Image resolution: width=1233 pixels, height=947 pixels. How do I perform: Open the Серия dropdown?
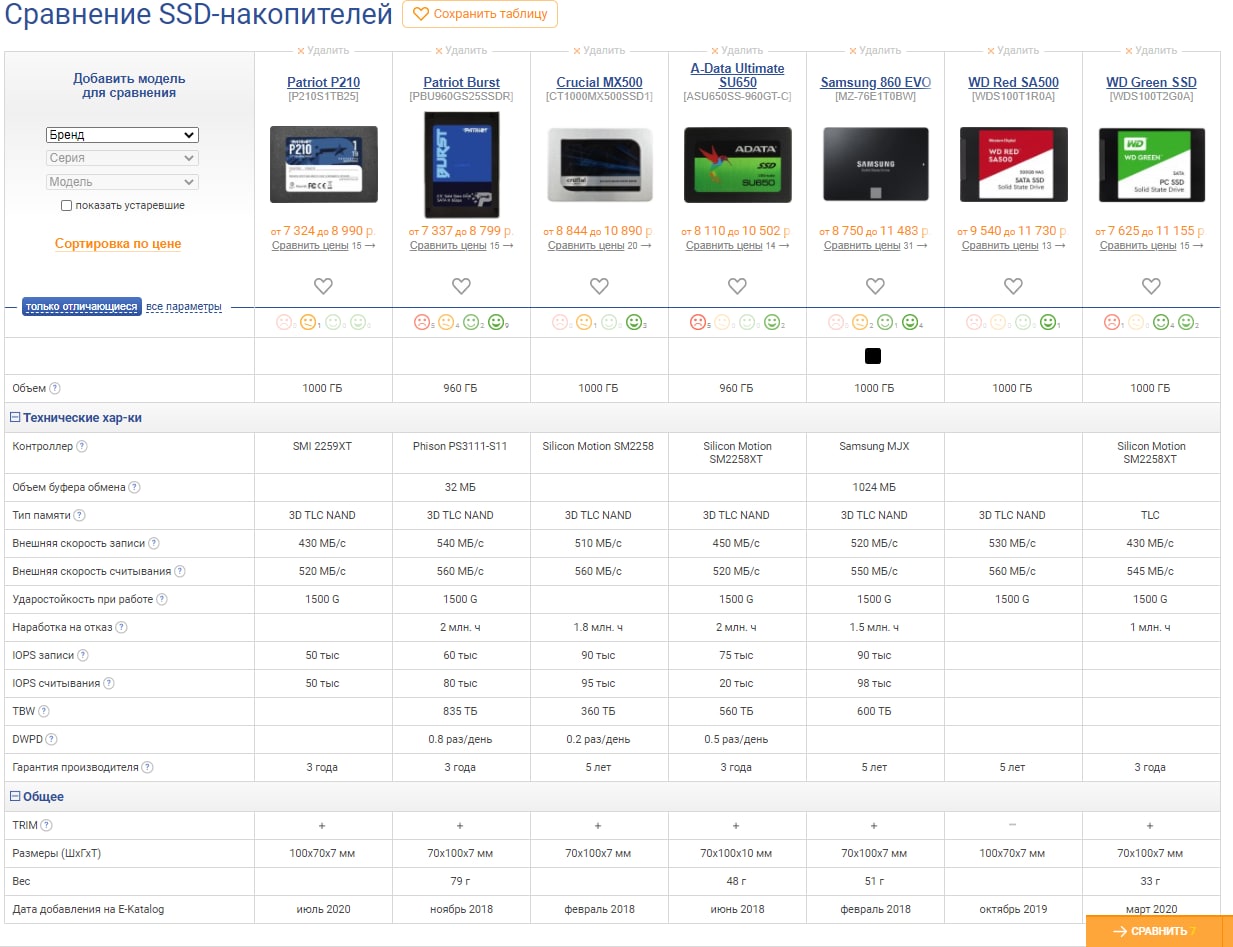tap(122, 158)
